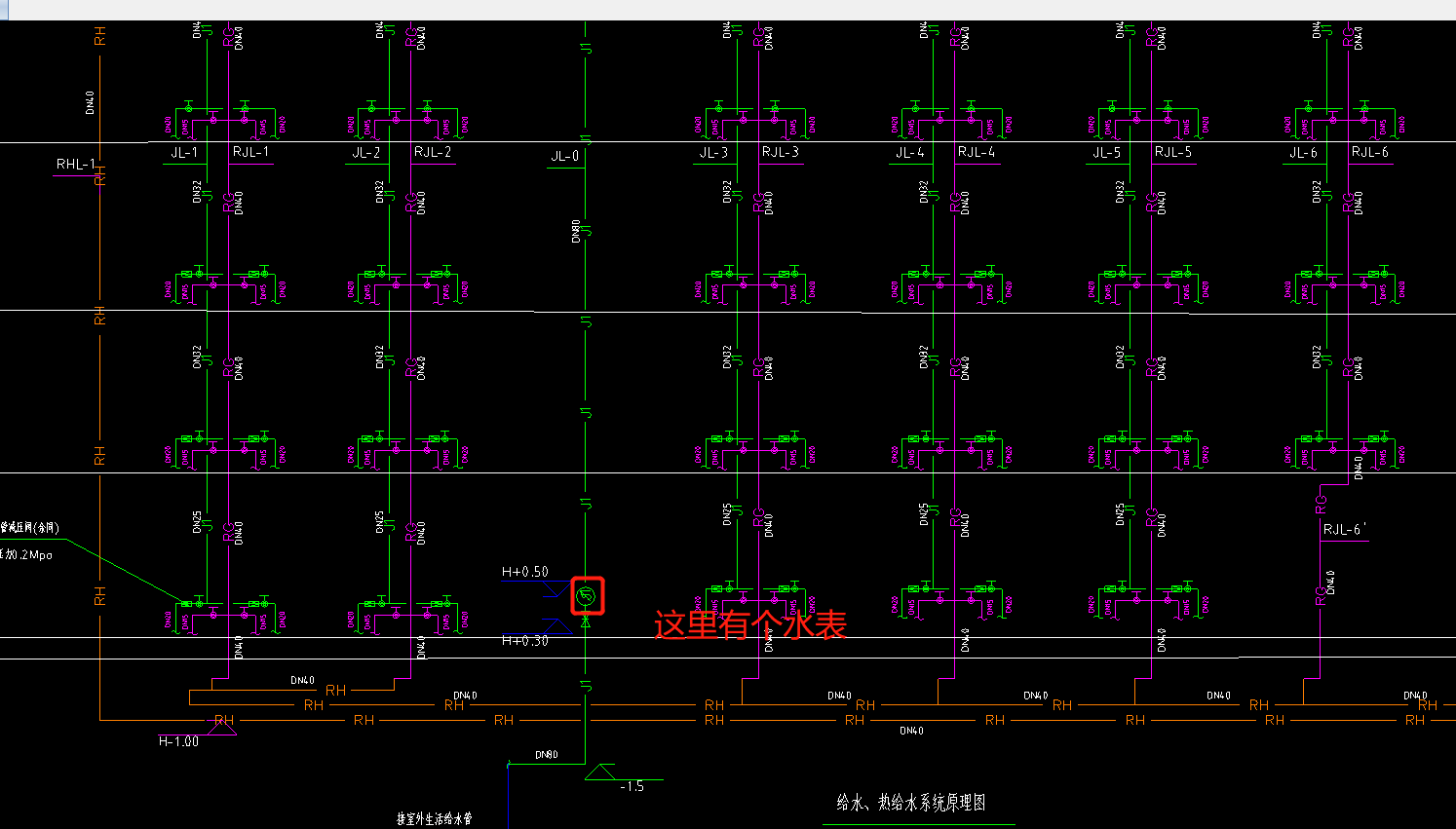Click the green elevation triangle above -1.5
The image size is (1456, 829).
tap(600, 772)
